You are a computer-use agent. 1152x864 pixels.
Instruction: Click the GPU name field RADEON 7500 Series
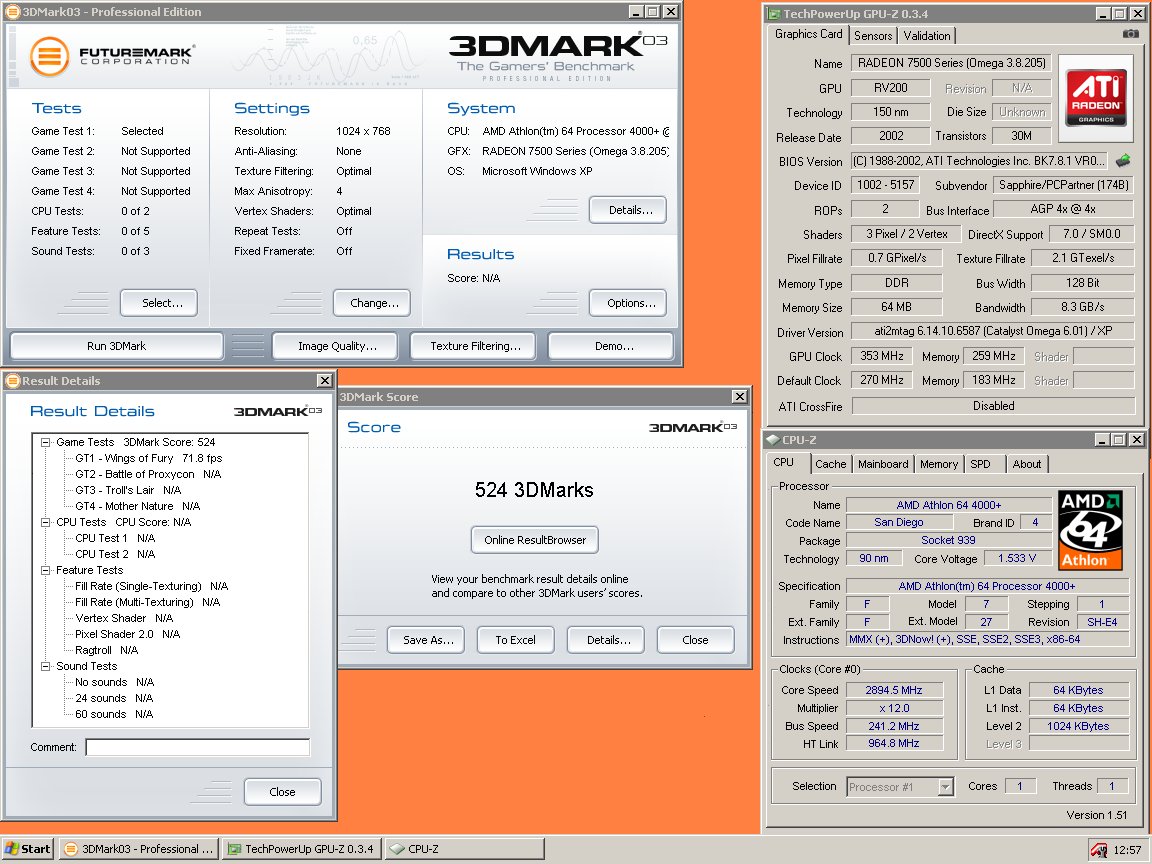(x=951, y=63)
